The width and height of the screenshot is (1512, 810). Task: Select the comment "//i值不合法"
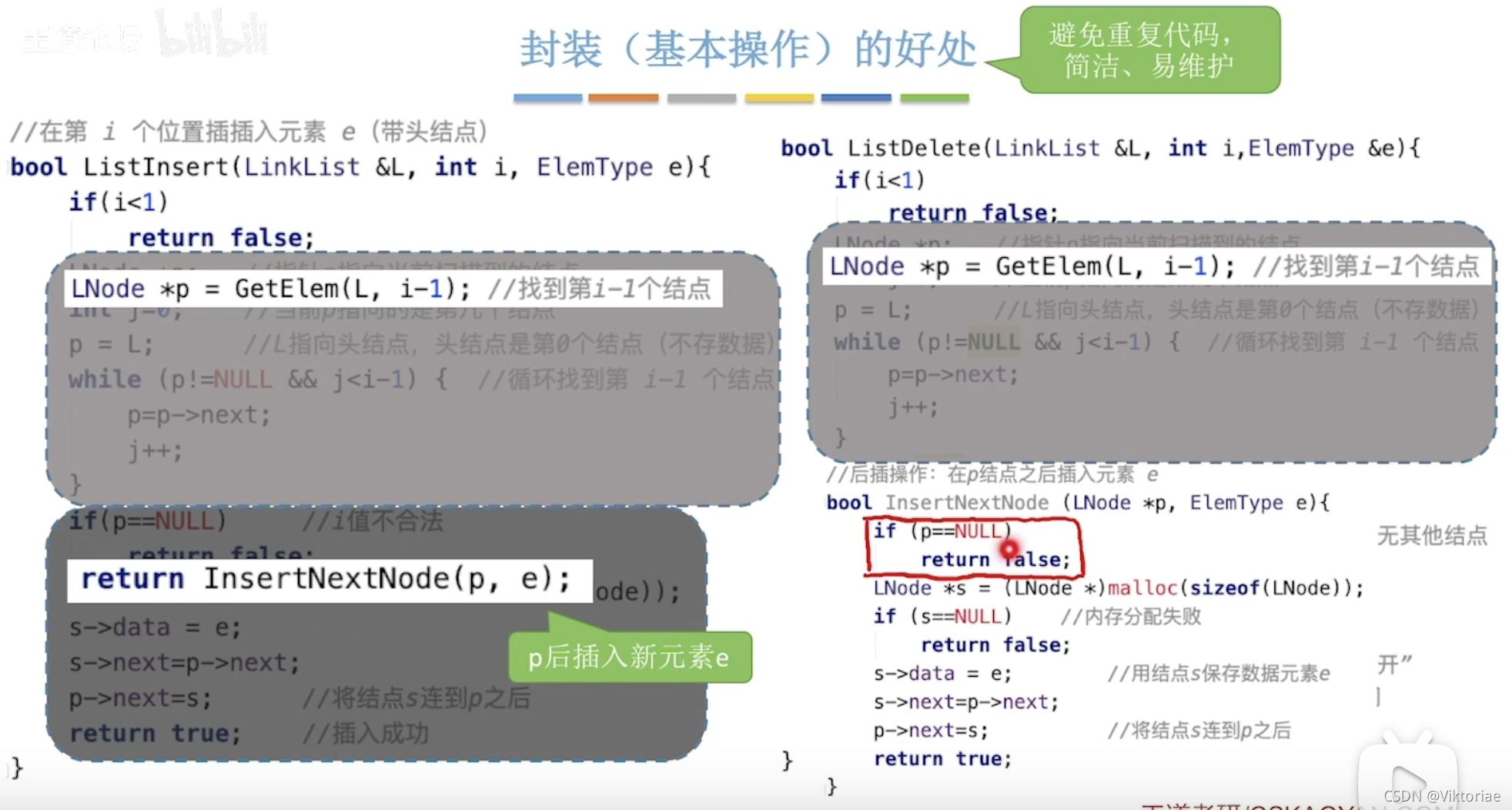tap(373, 521)
